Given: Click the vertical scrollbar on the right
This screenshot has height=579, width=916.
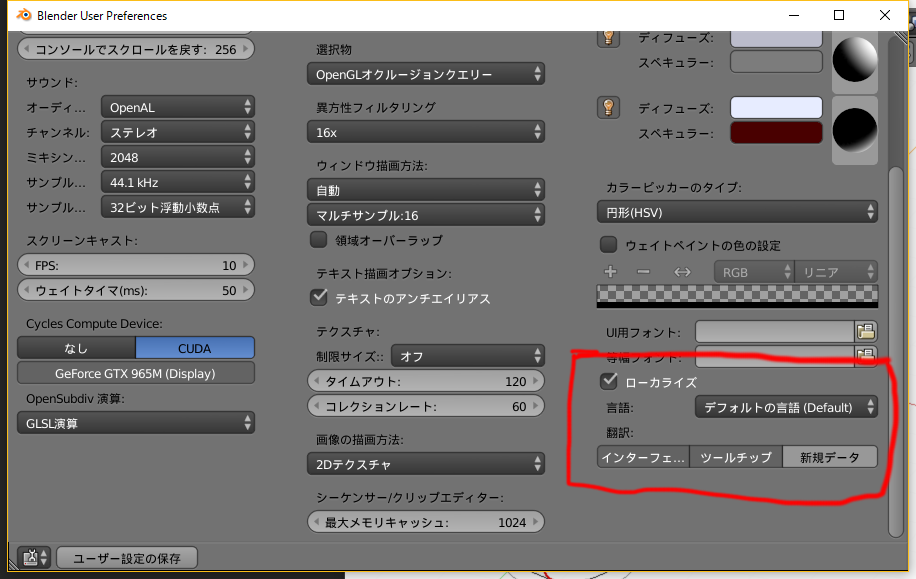Looking at the screenshot, I should [x=896, y=351].
